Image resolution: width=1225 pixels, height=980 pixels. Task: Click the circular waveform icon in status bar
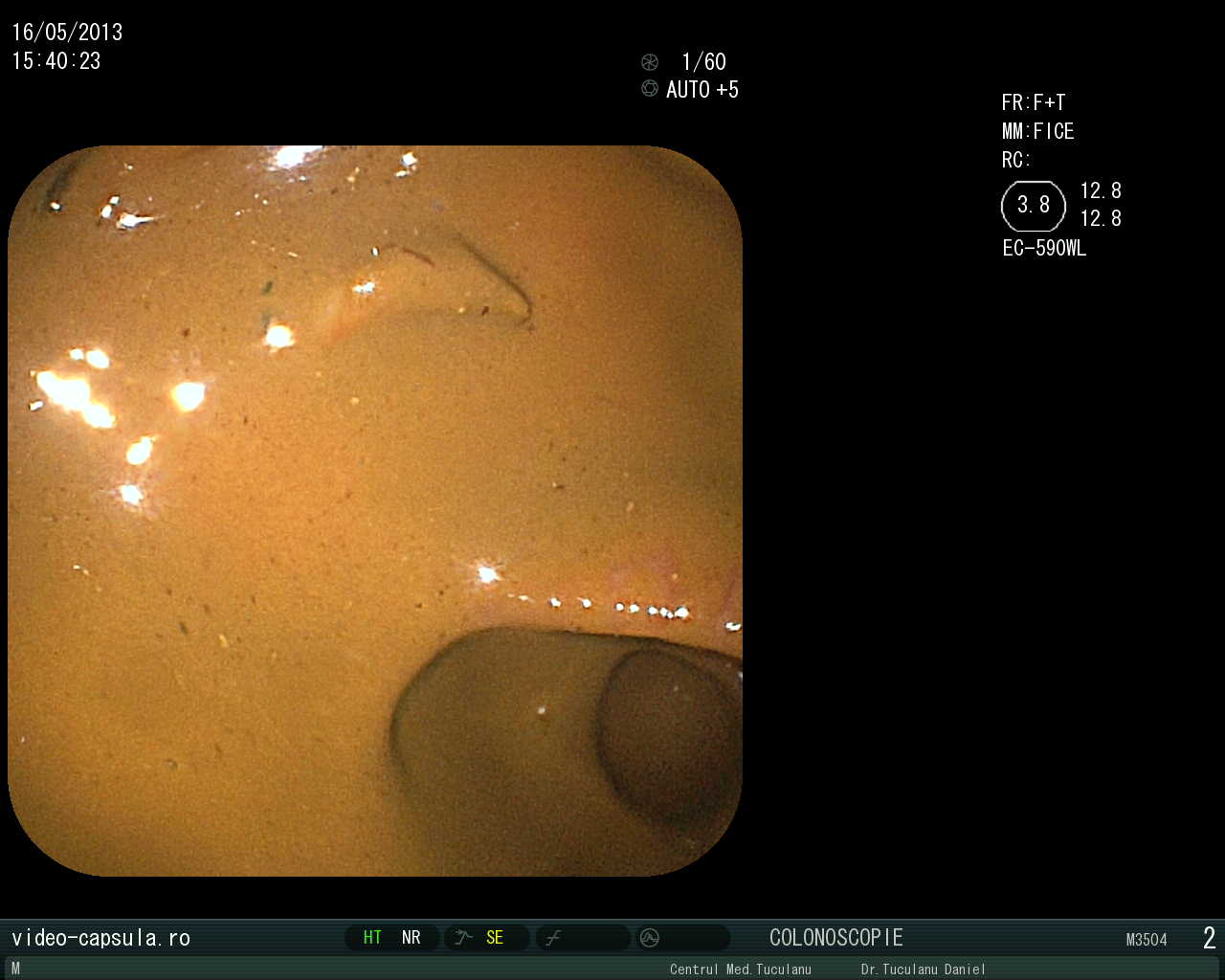tap(650, 938)
